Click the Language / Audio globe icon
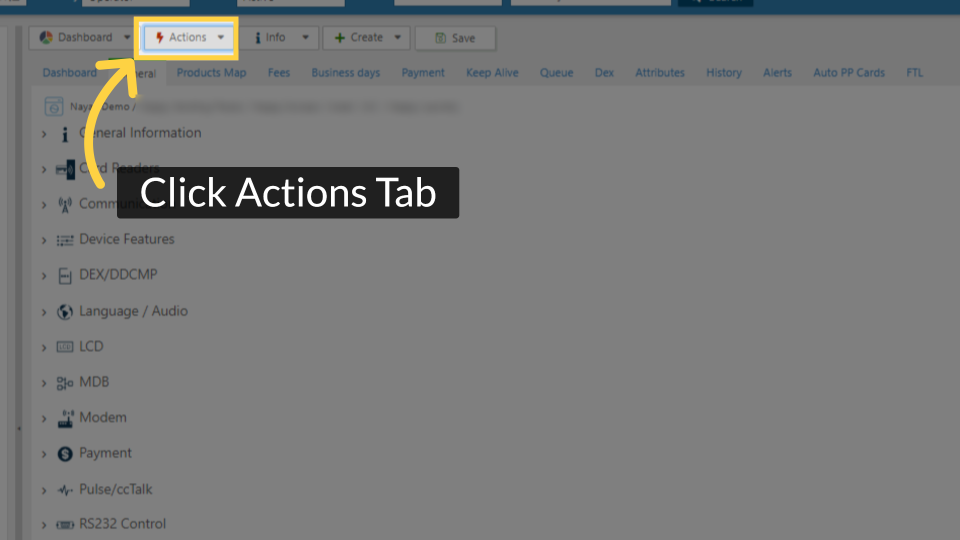 tap(65, 312)
